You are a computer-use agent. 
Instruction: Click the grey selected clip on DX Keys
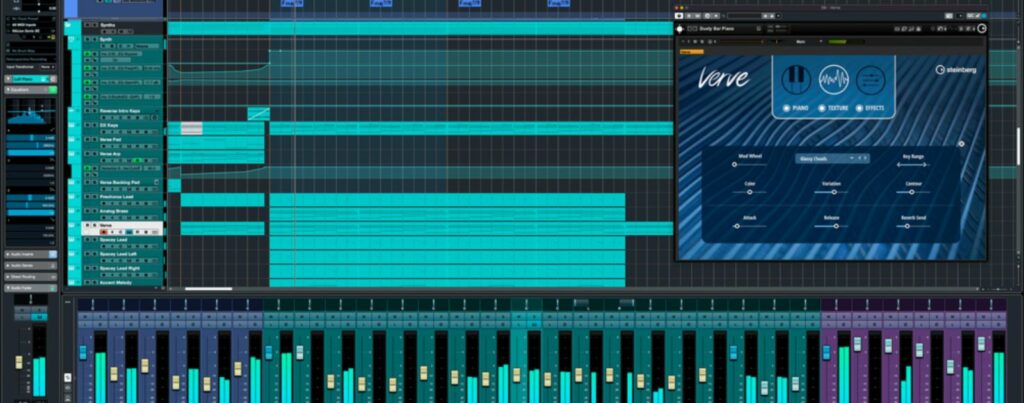[191, 128]
